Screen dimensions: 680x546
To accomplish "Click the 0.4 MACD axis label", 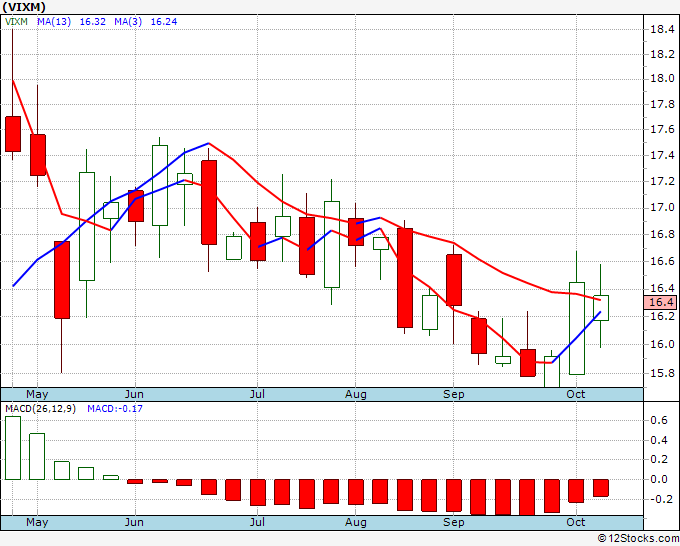I will (x=659, y=440).
